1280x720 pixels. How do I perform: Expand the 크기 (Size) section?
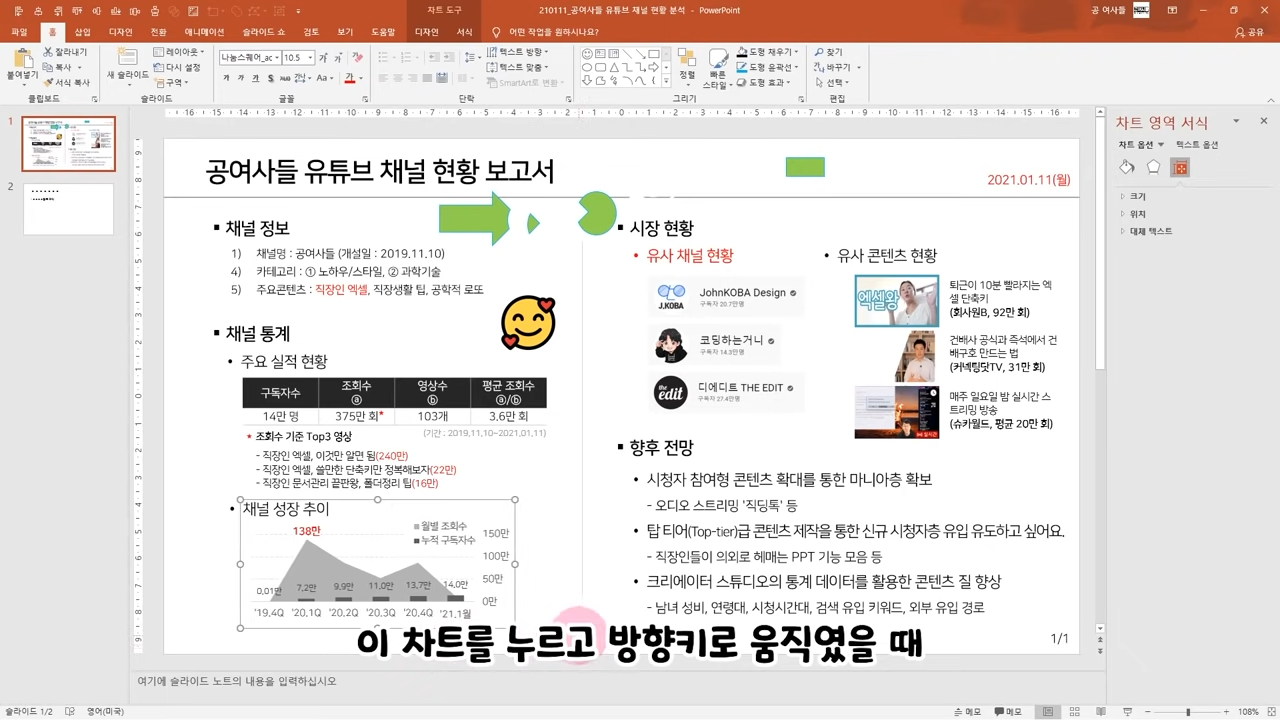pos(1138,197)
